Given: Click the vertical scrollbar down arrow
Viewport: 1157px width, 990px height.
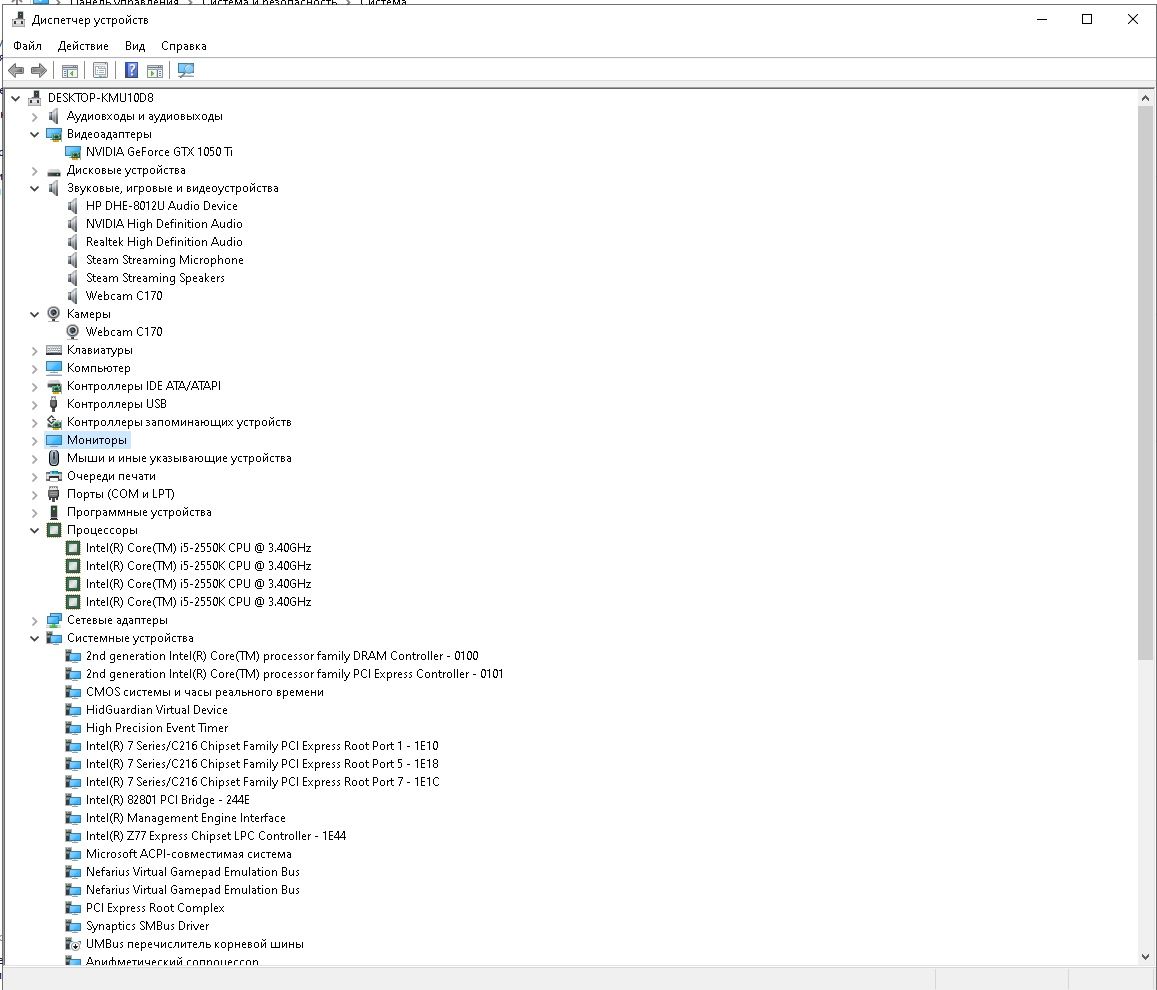Looking at the screenshot, I should pyautogui.click(x=1145, y=957).
